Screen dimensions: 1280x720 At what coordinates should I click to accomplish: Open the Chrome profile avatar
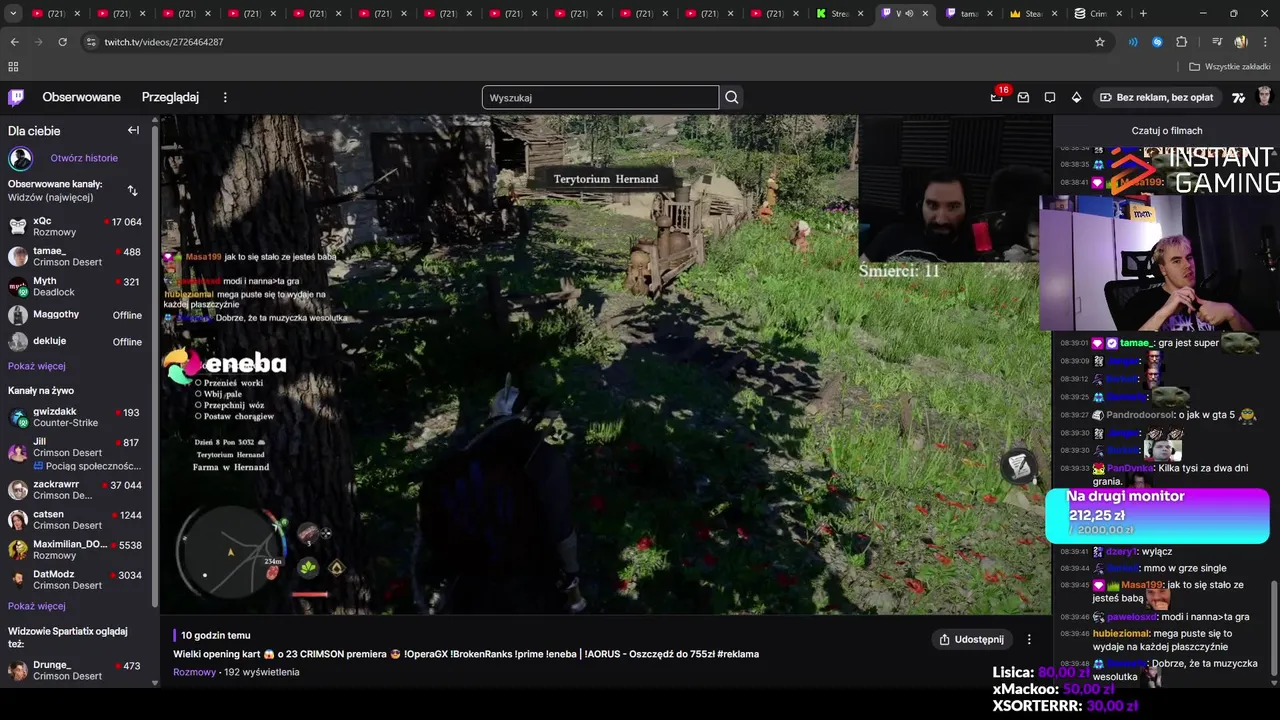pos(1241,42)
